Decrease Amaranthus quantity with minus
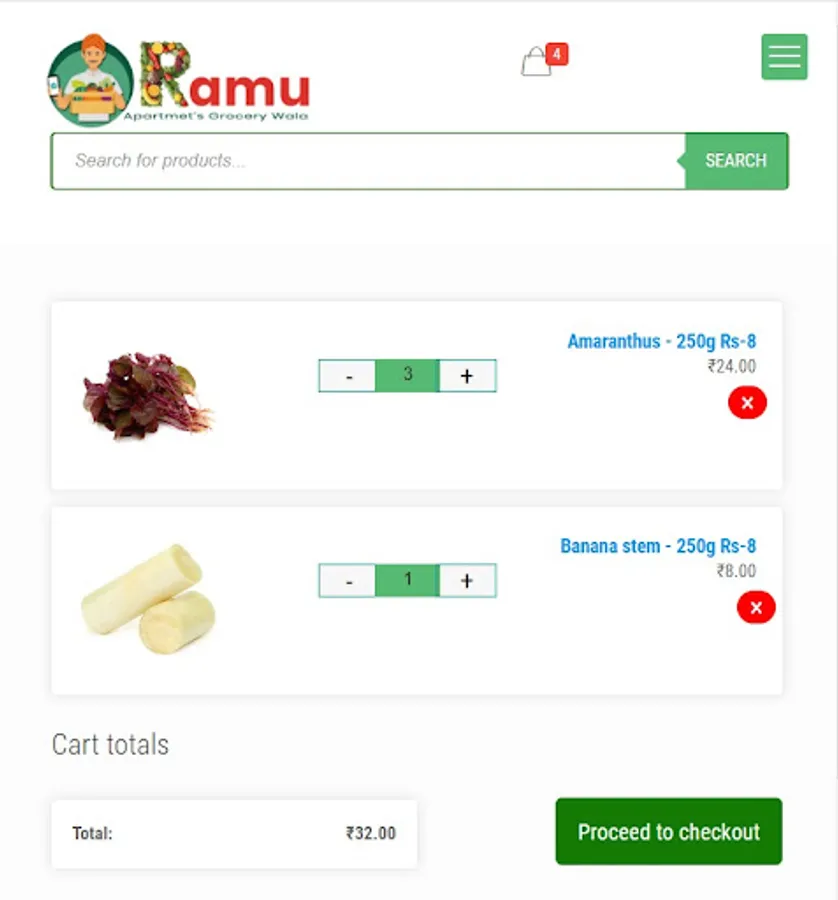 [347, 376]
